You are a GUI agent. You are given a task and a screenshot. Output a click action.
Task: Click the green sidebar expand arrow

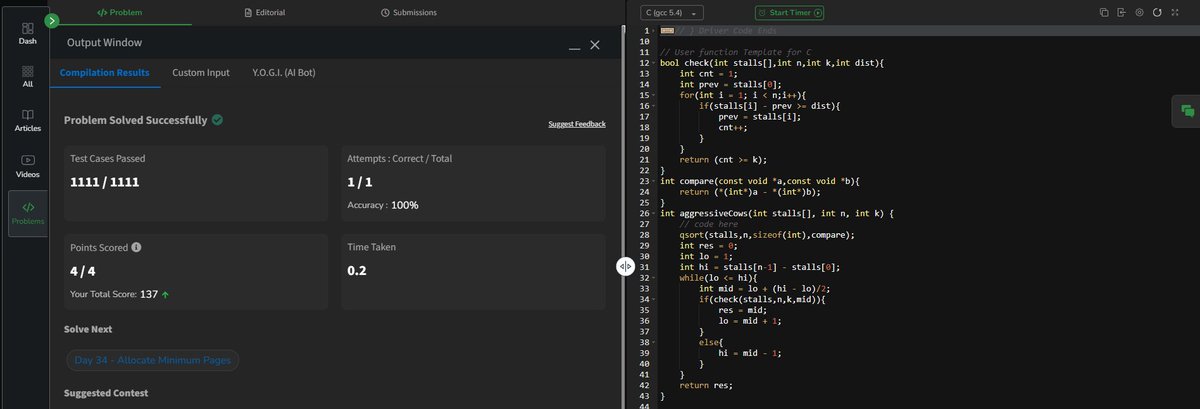click(52, 20)
